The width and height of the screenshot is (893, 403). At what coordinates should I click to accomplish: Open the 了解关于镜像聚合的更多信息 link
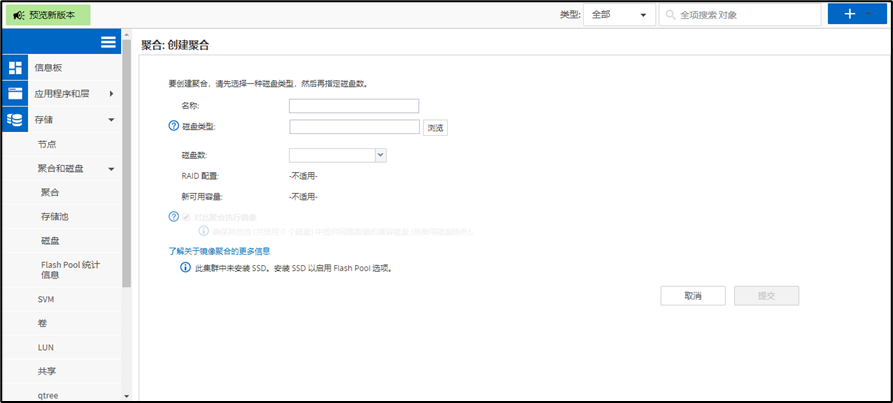coord(219,251)
